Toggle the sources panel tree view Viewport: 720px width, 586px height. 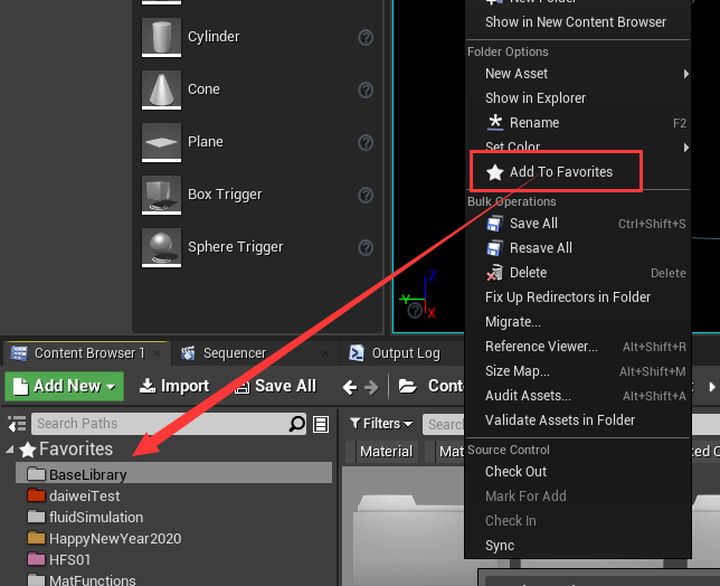pyautogui.click(x=17, y=424)
